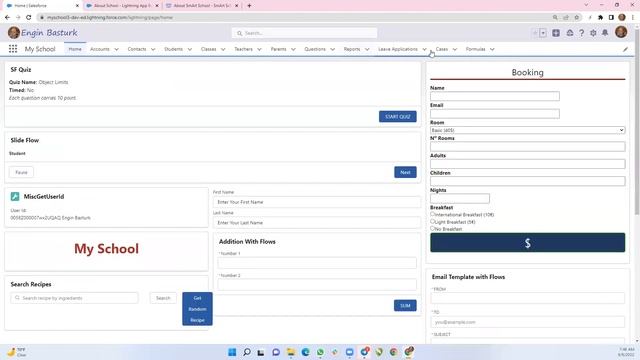Screen dimensions: 640x360
Task: Open Zoom from the taskbar
Action: click(x=349, y=352)
